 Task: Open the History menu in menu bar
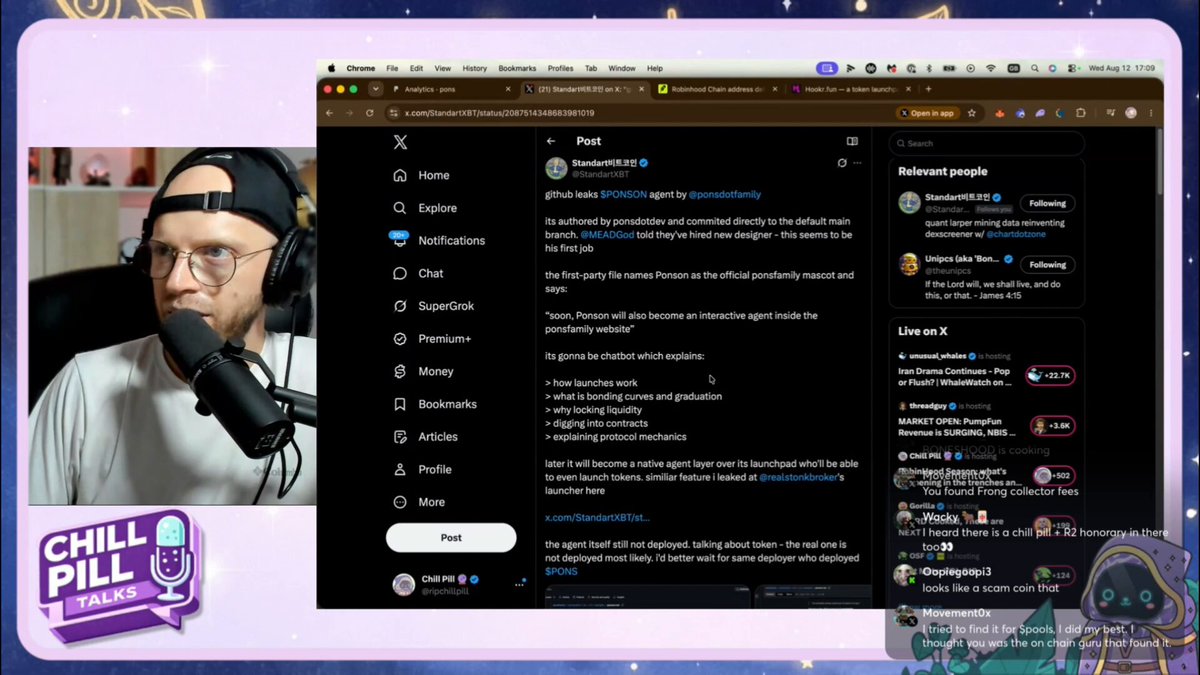click(474, 68)
